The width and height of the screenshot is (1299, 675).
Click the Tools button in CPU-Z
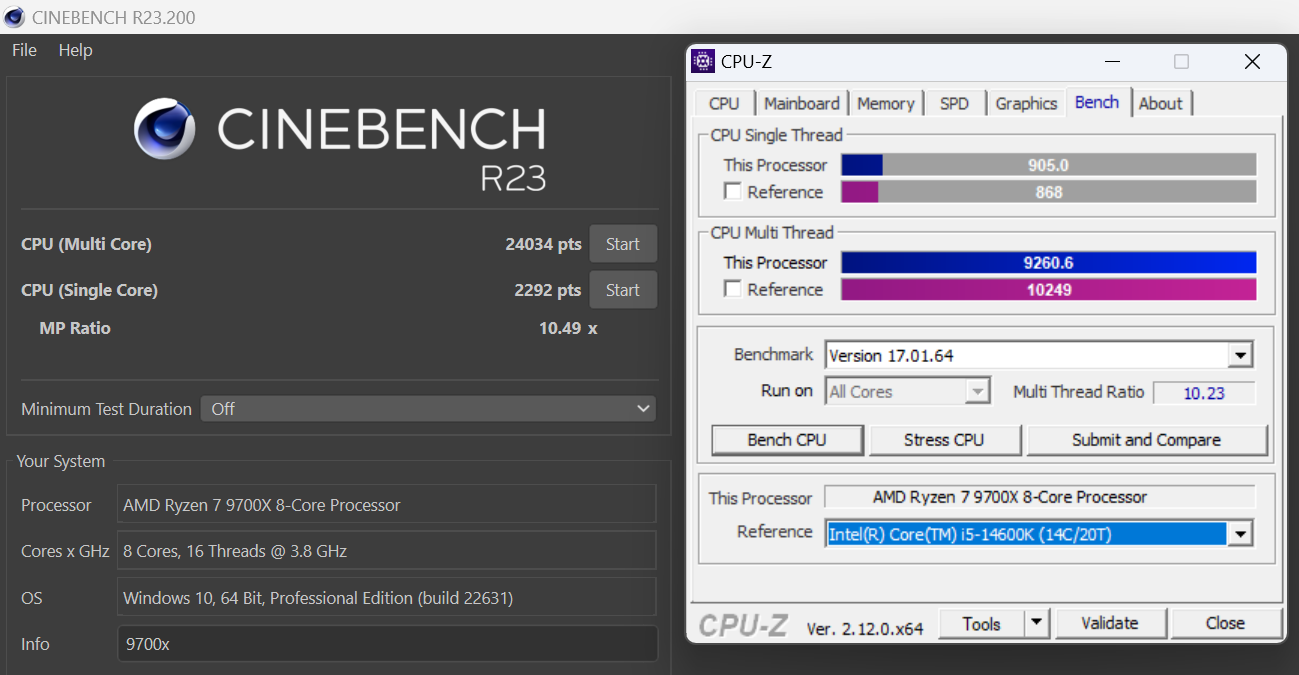coord(982,624)
